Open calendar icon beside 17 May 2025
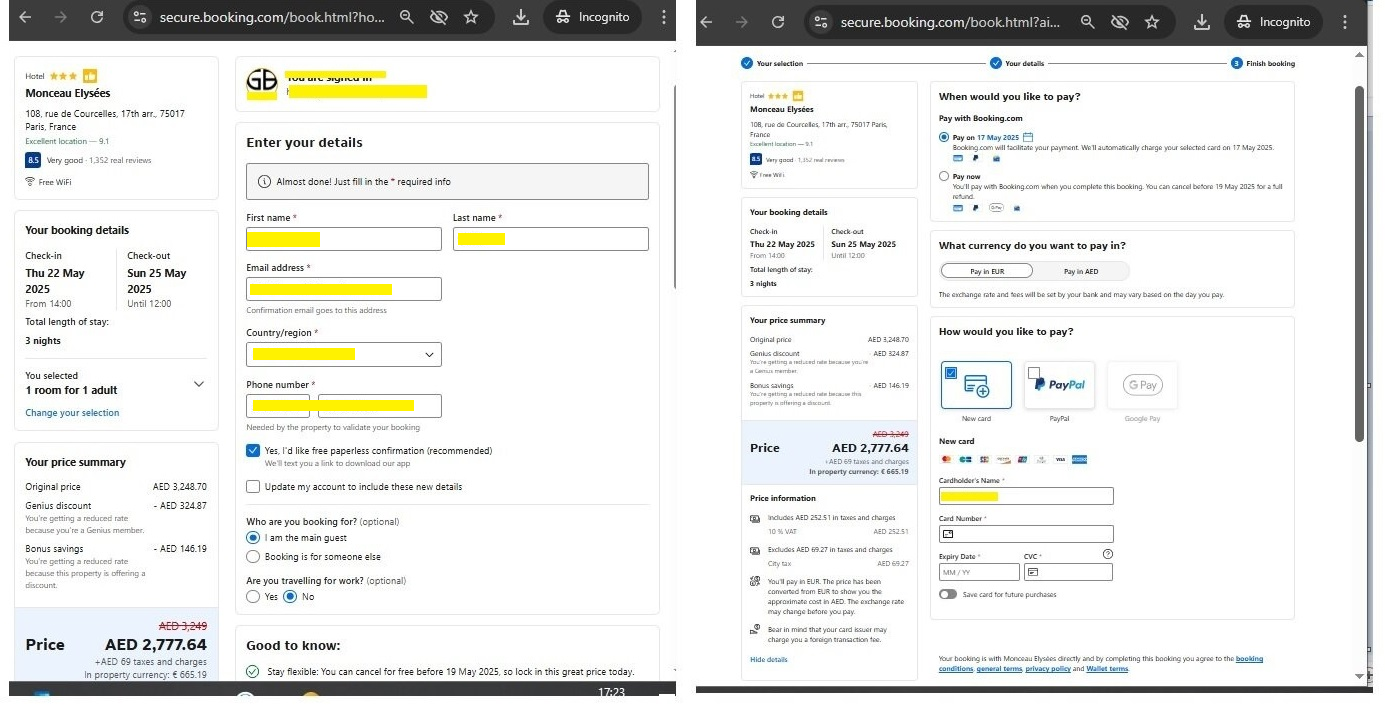This screenshot has width=1385, height=705. tap(1028, 137)
